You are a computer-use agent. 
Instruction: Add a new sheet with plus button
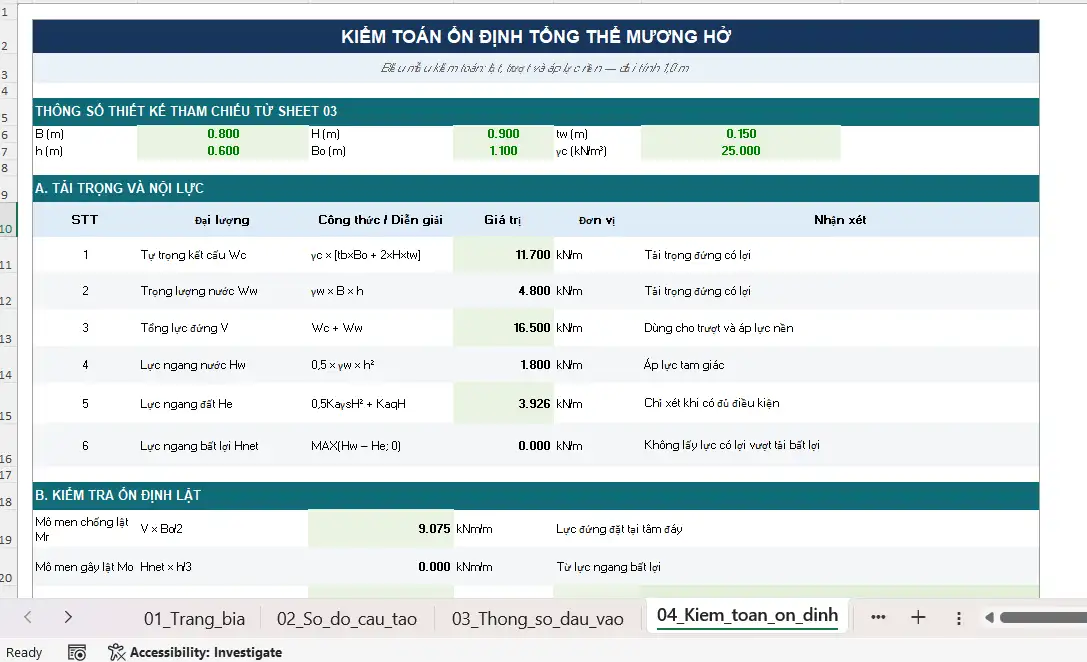(918, 617)
